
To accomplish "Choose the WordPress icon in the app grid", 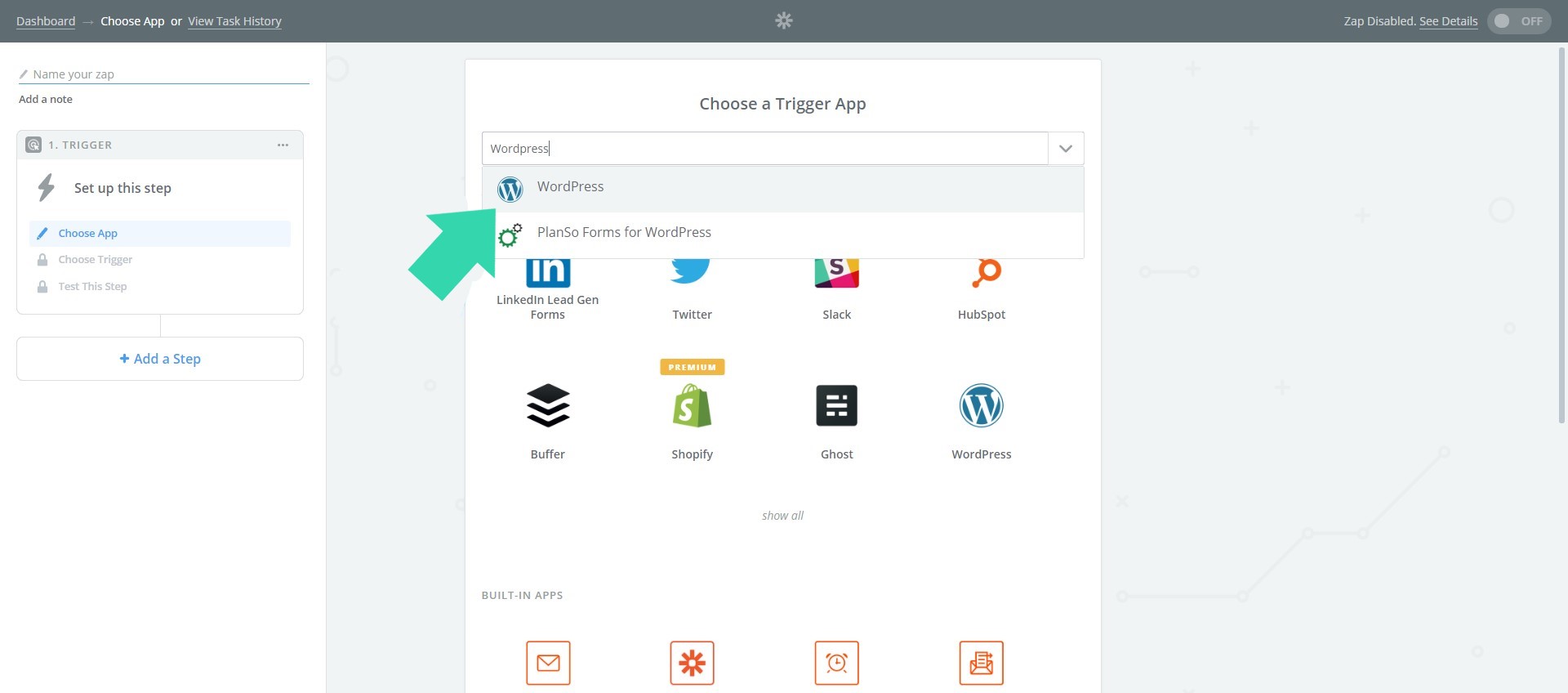I will pyautogui.click(x=982, y=405).
